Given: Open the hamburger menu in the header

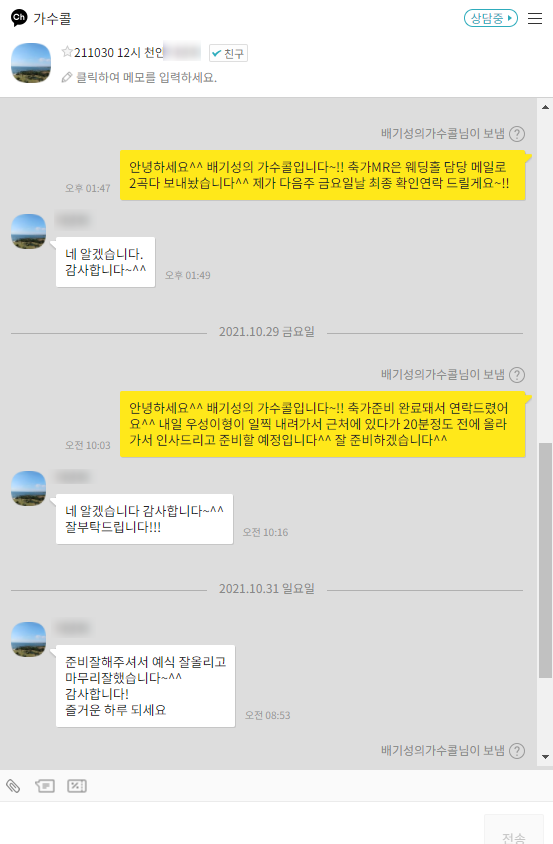Looking at the screenshot, I should point(535,18).
